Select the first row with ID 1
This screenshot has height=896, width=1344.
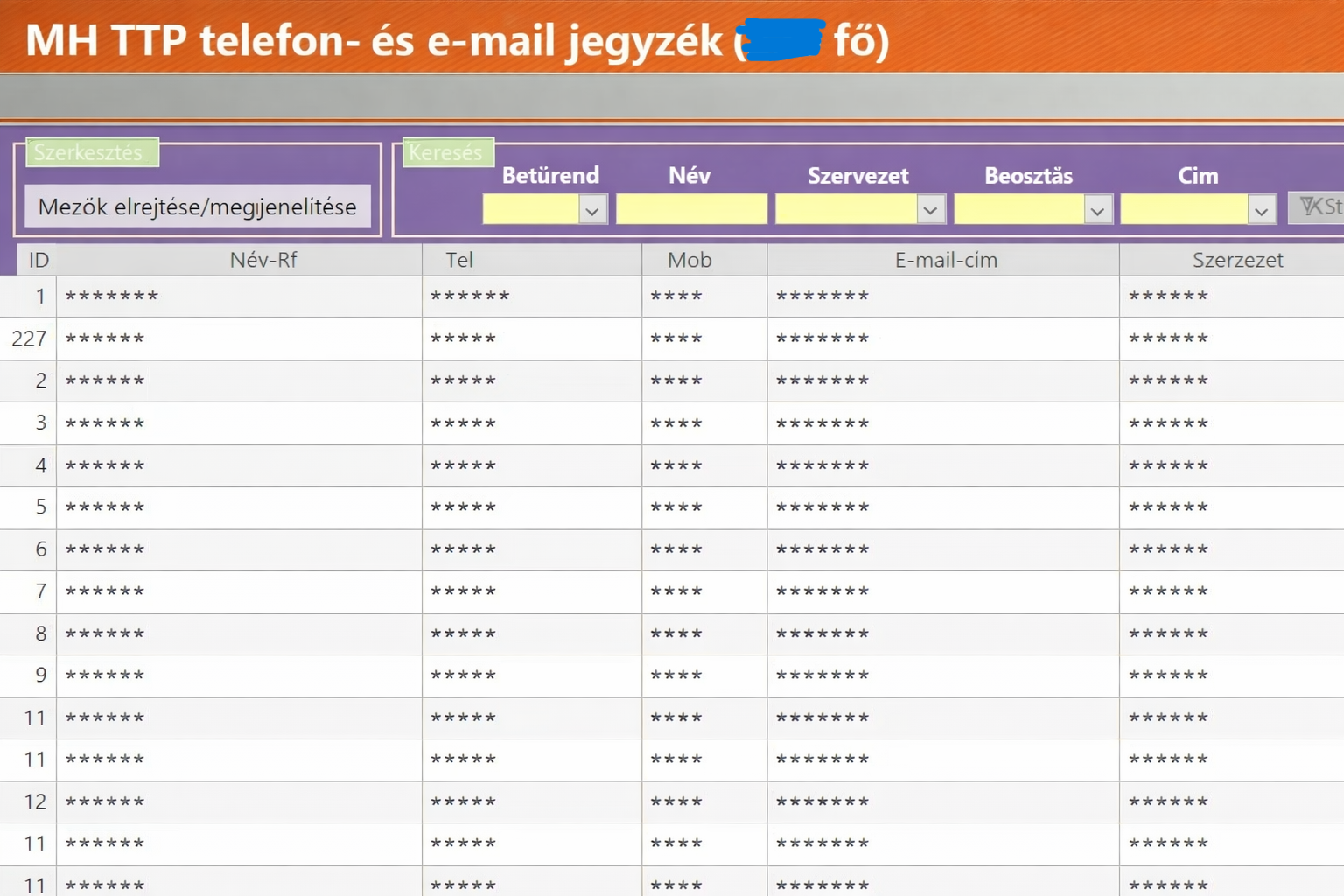point(40,296)
